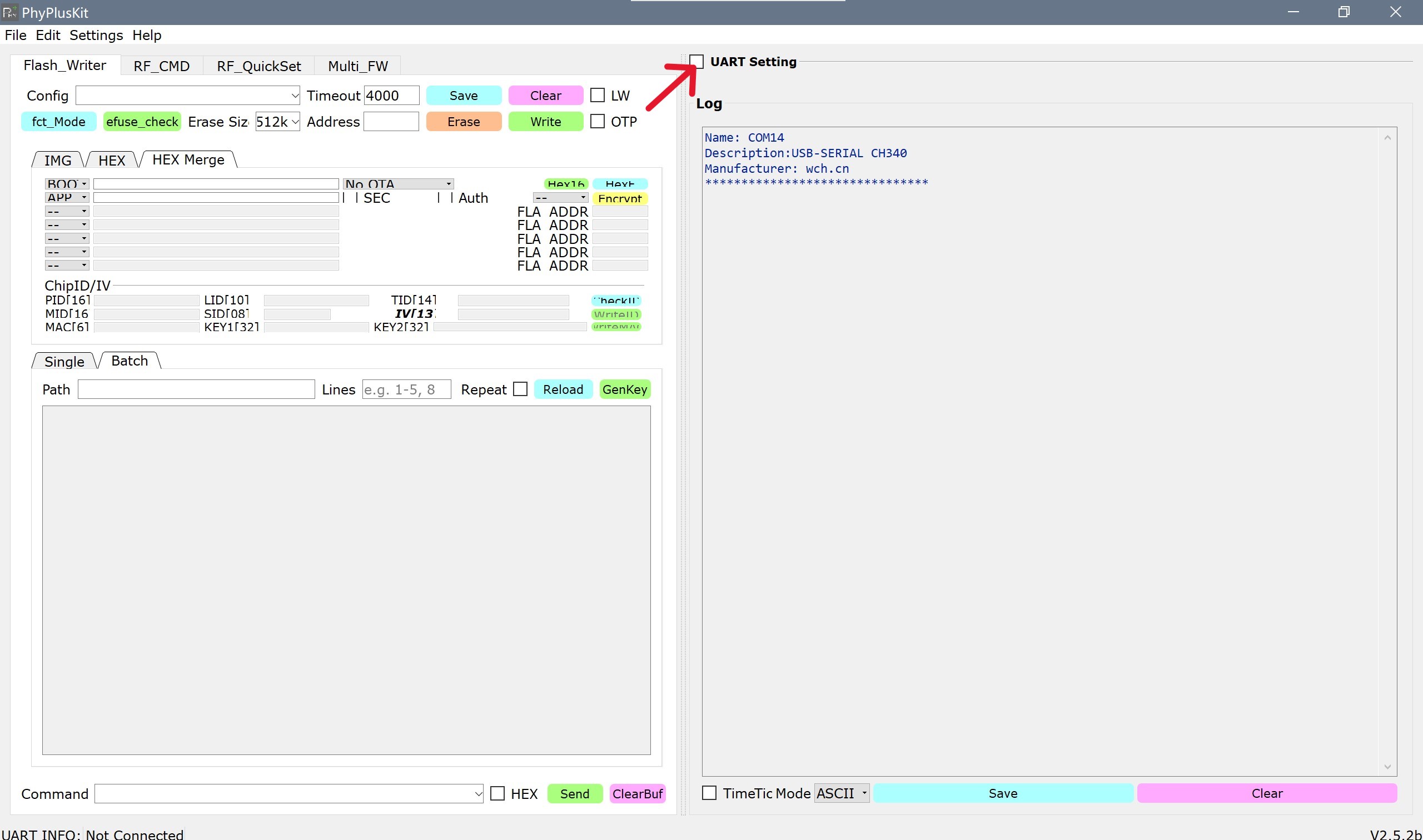
Task: Expand the APP type dropdown
Action: click(x=67, y=197)
